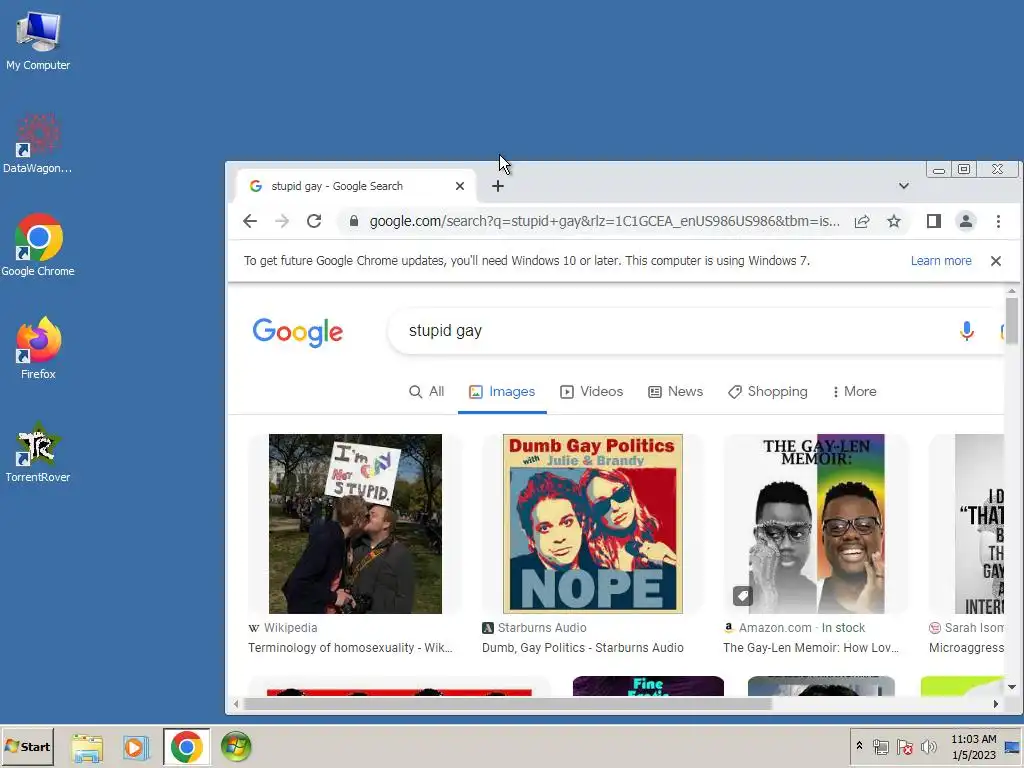Open the Windows Start menu
1024x768 pixels.
(x=27, y=746)
